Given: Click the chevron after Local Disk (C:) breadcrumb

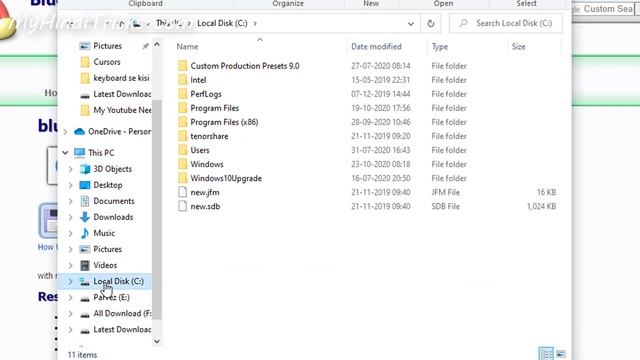Looking at the screenshot, I should (x=255, y=23).
